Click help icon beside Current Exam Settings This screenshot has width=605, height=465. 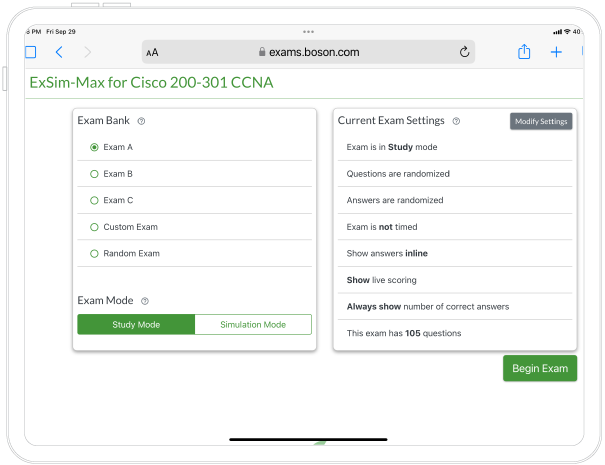(x=456, y=121)
